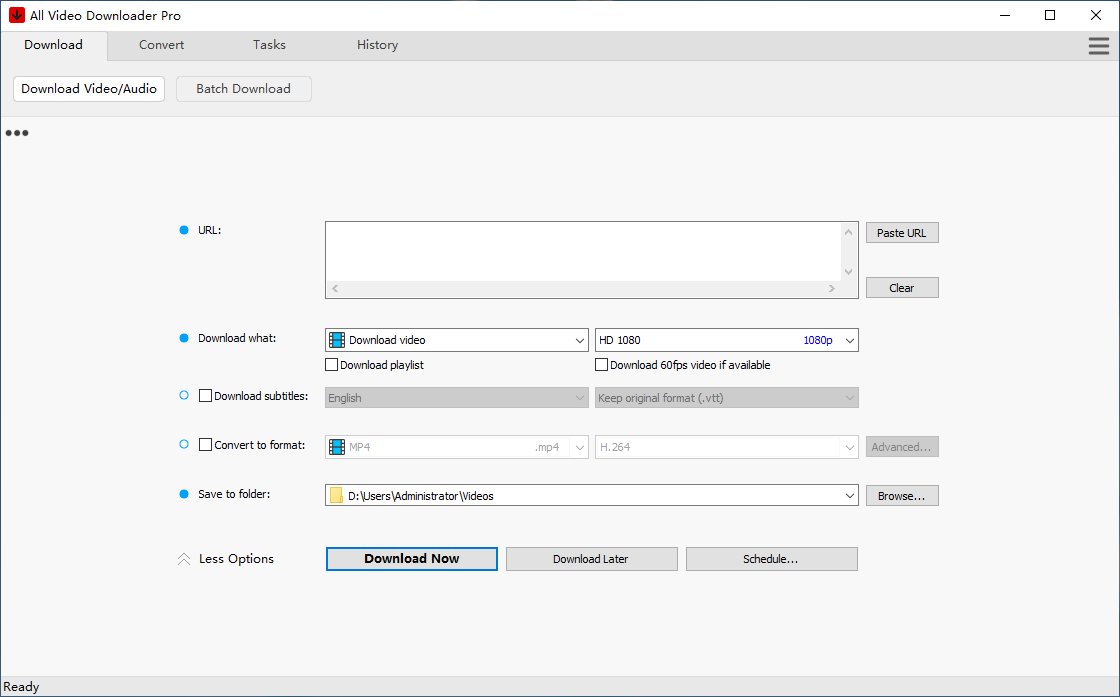Click inside the URL text box
This screenshot has height=697, width=1120.
[584, 252]
